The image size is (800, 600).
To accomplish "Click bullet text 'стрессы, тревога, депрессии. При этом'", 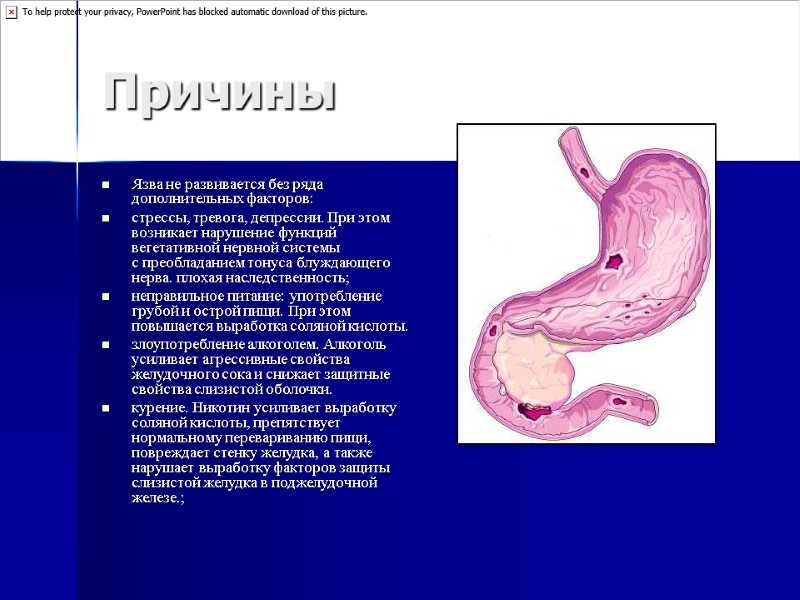I will [261, 218].
